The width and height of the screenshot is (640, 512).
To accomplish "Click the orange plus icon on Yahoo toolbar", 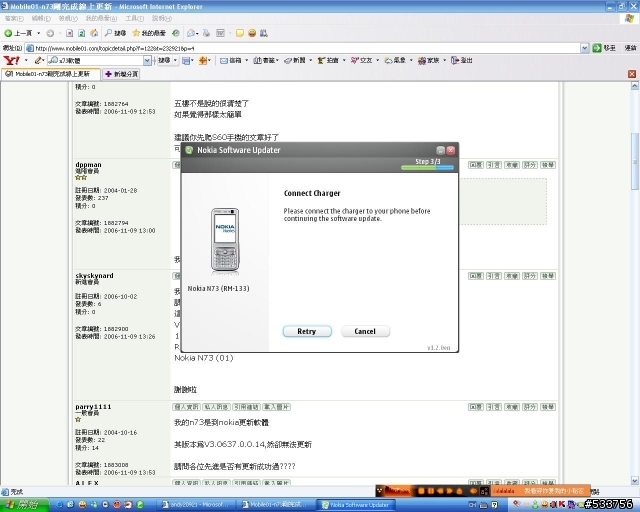I will [202, 60].
